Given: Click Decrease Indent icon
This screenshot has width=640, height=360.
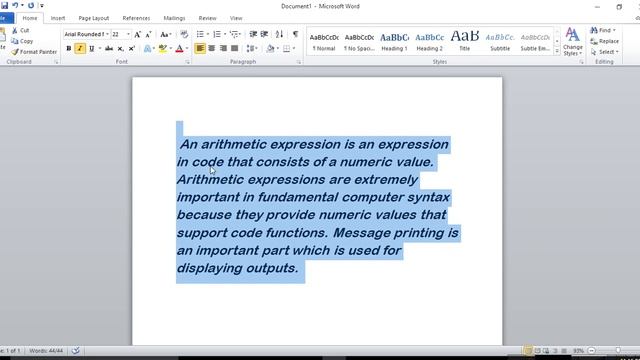Looking at the screenshot, I should pos(253,34).
